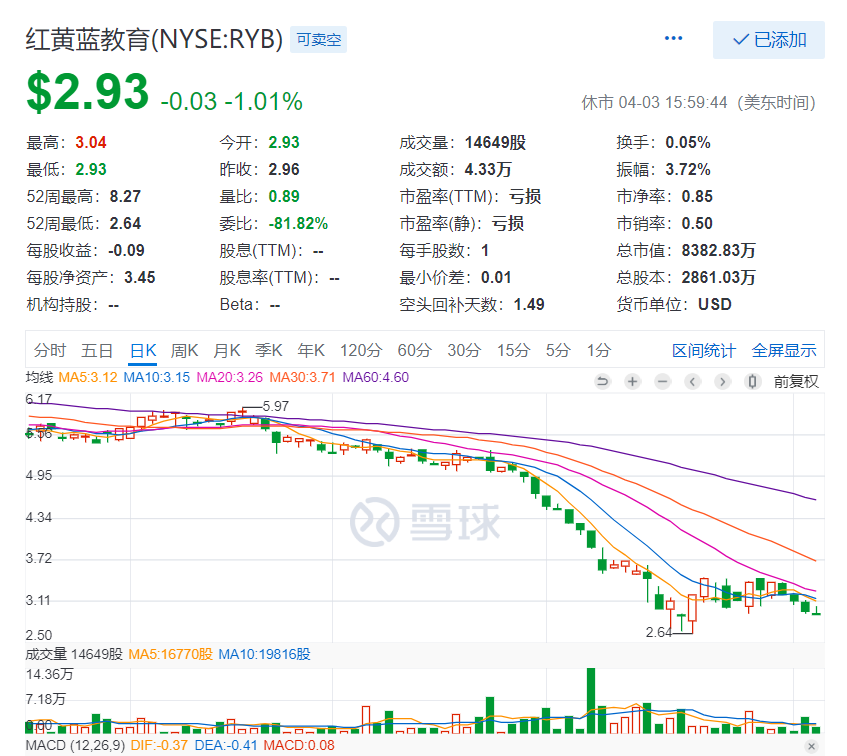This screenshot has width=847, height=756.
Task: Click the 5.97 high marker on chart
Action: [x=275, y=406]
